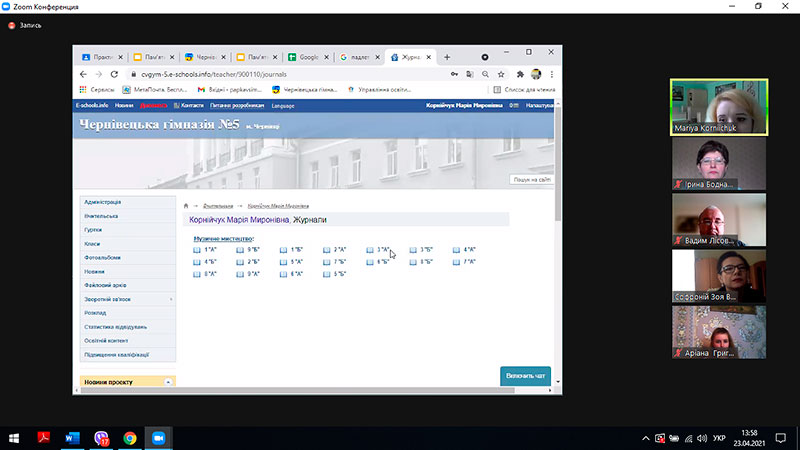
Task: Click the home icon in breadcrumb
Action: (x=186, y=206)
